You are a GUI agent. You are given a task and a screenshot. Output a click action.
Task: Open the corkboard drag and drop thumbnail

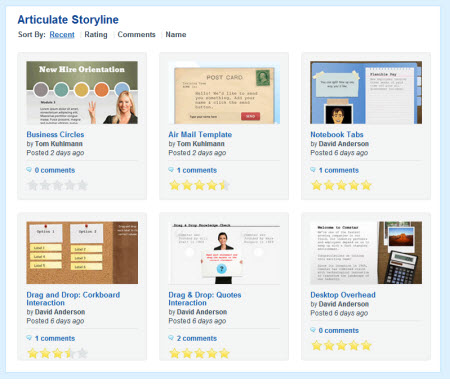click(82, 253)
